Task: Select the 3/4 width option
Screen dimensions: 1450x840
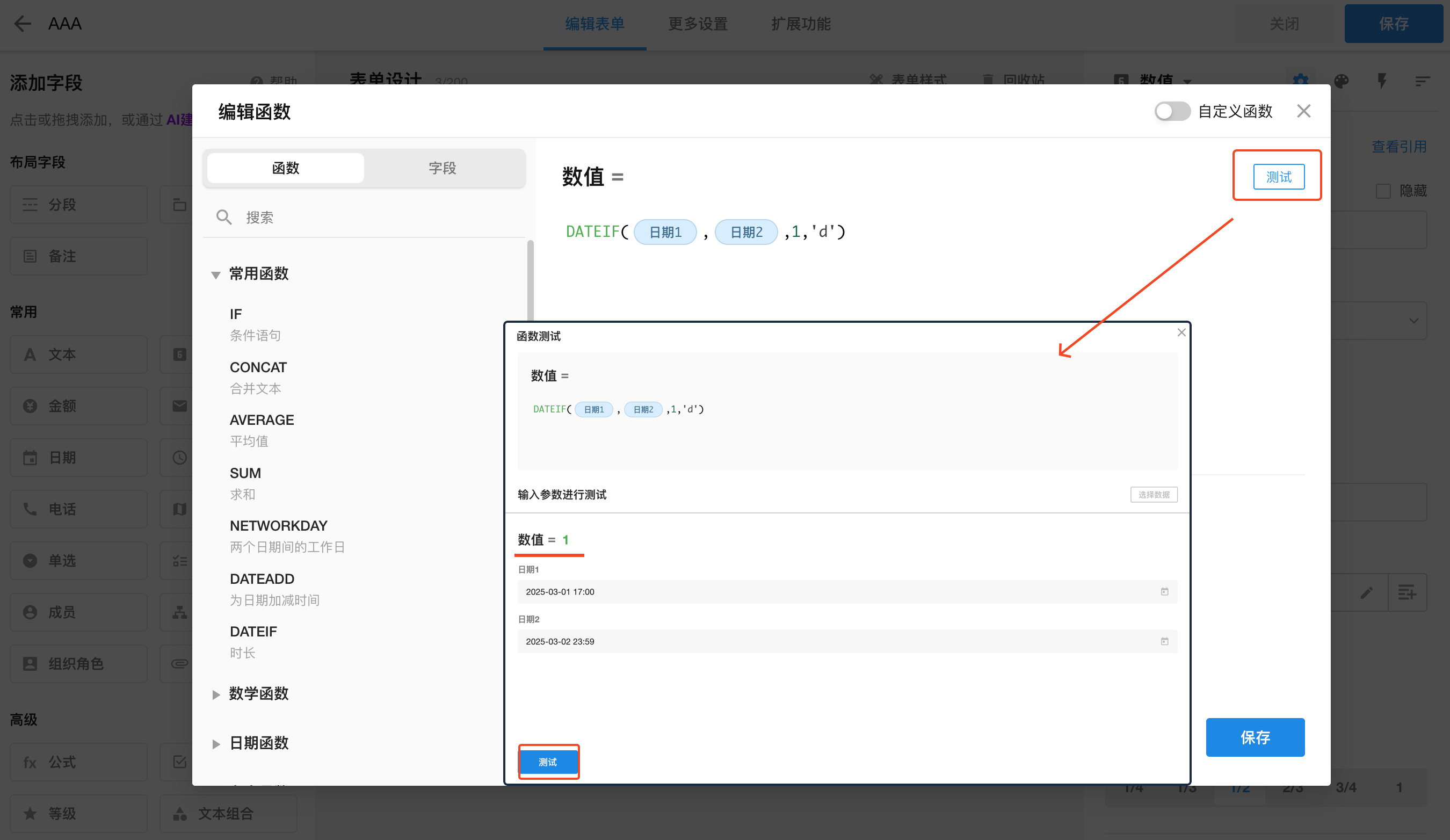Action: click(x=1346, y=787)
